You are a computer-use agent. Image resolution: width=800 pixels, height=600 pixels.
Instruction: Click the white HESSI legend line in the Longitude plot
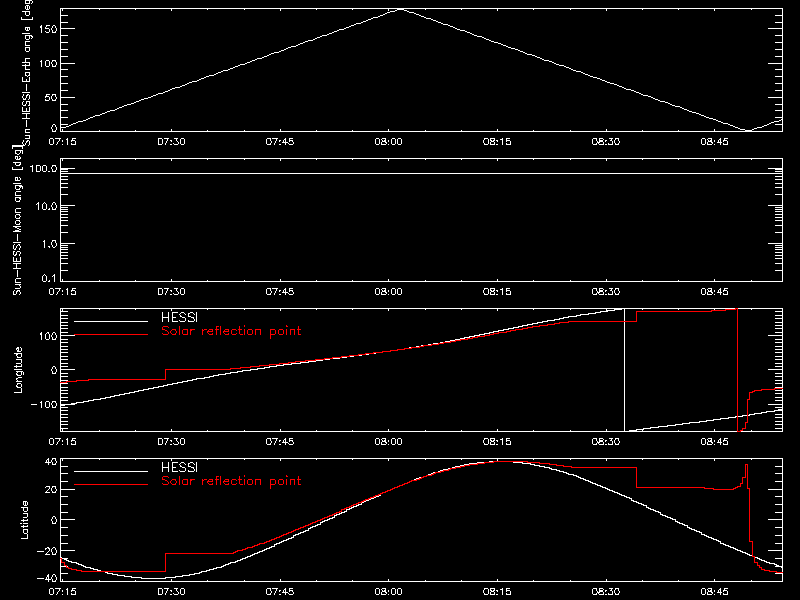pos(111,321)
